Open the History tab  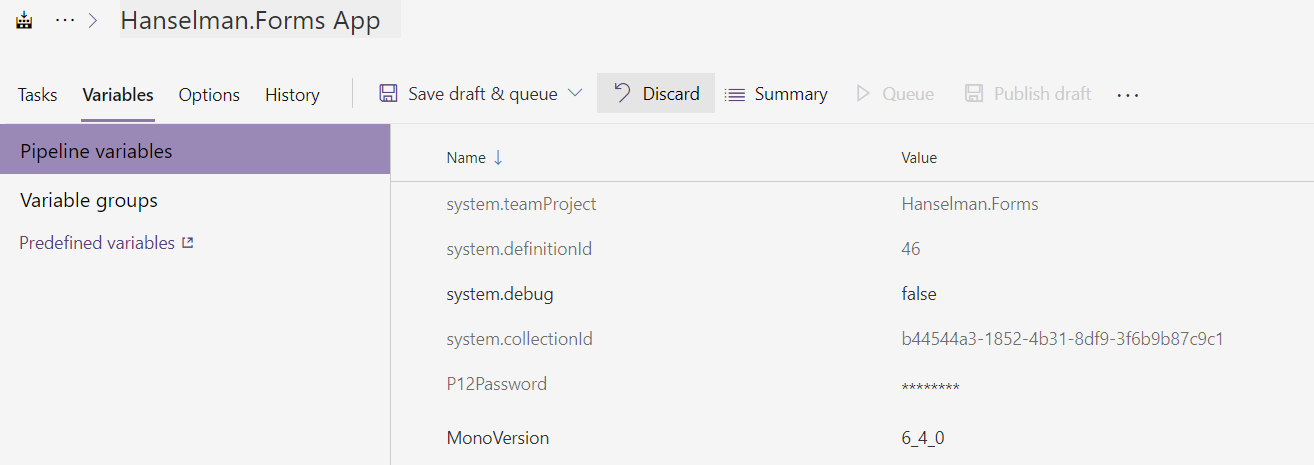292,95
